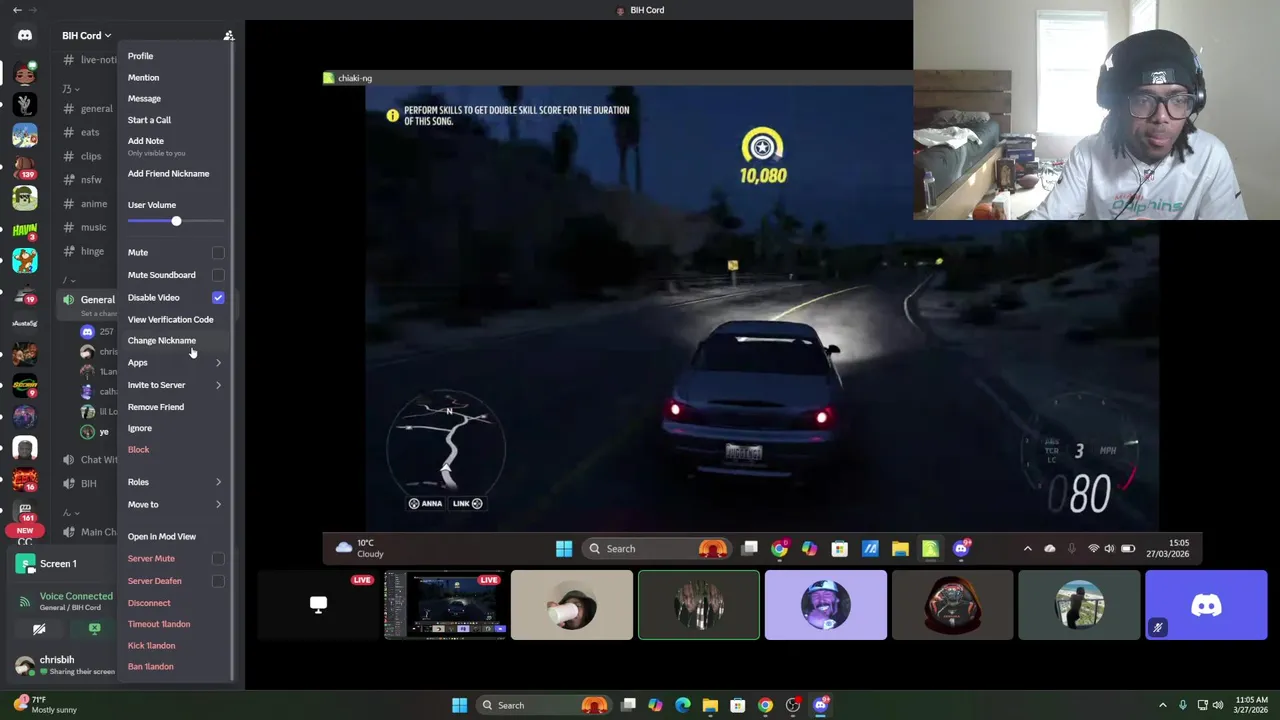
Task: Click the invite members icon beside BIH Cord
Action: point(228,36)
